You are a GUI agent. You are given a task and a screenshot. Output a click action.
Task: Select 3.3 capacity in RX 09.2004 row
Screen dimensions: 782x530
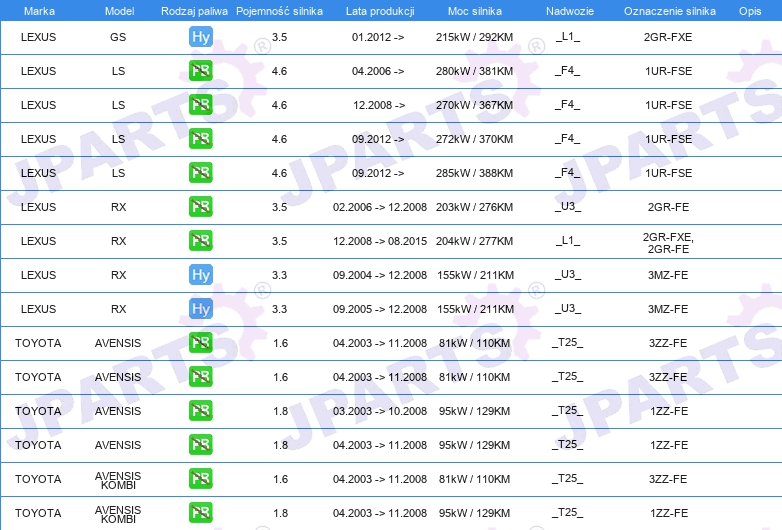click(279, 275)
